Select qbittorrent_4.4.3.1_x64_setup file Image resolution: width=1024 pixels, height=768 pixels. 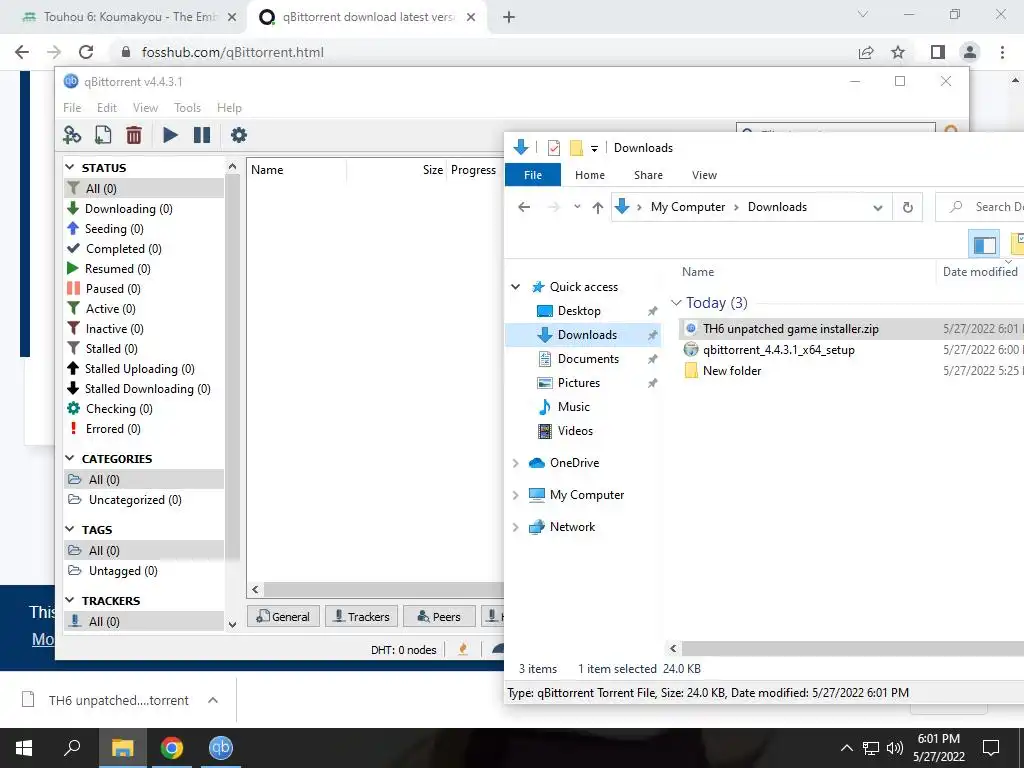coord(778,349)
